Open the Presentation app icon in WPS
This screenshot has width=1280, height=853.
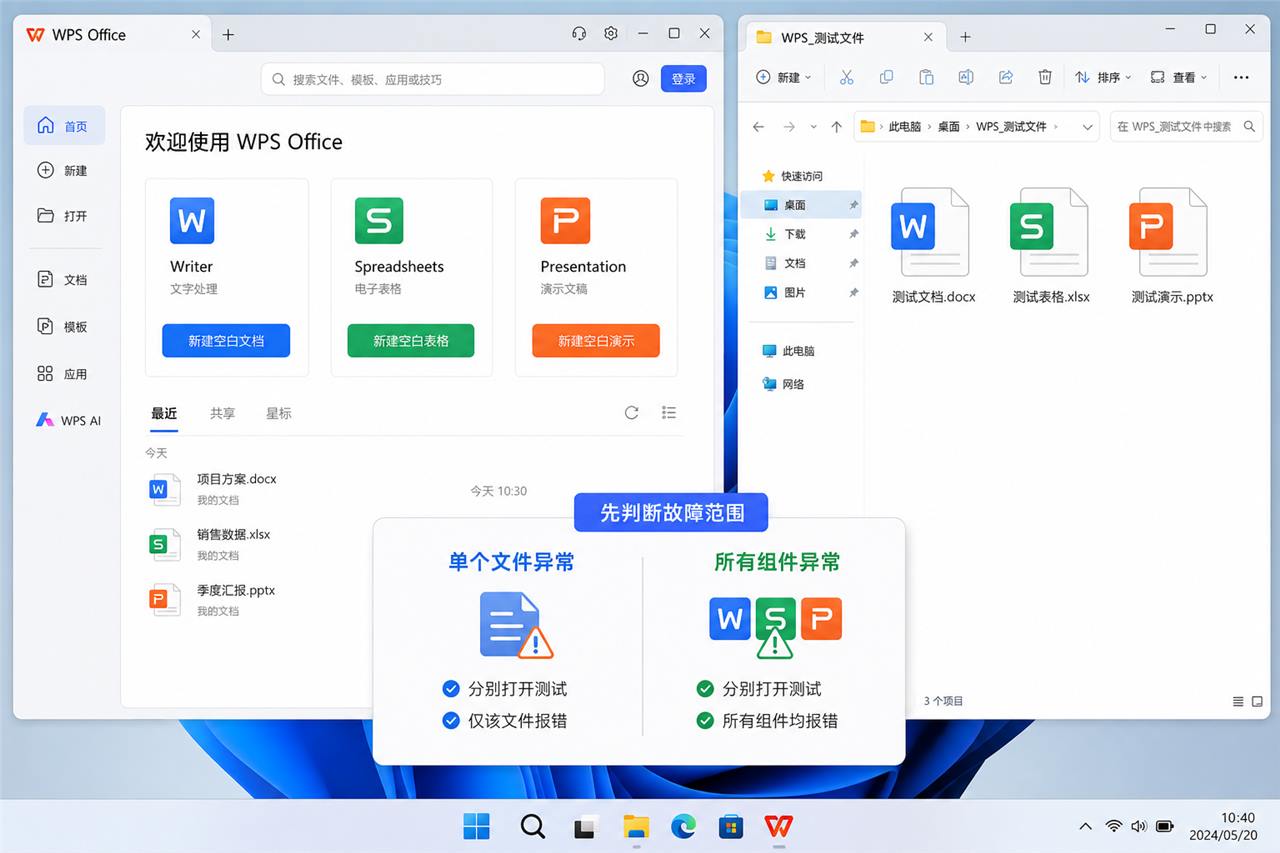pos(565,220)
